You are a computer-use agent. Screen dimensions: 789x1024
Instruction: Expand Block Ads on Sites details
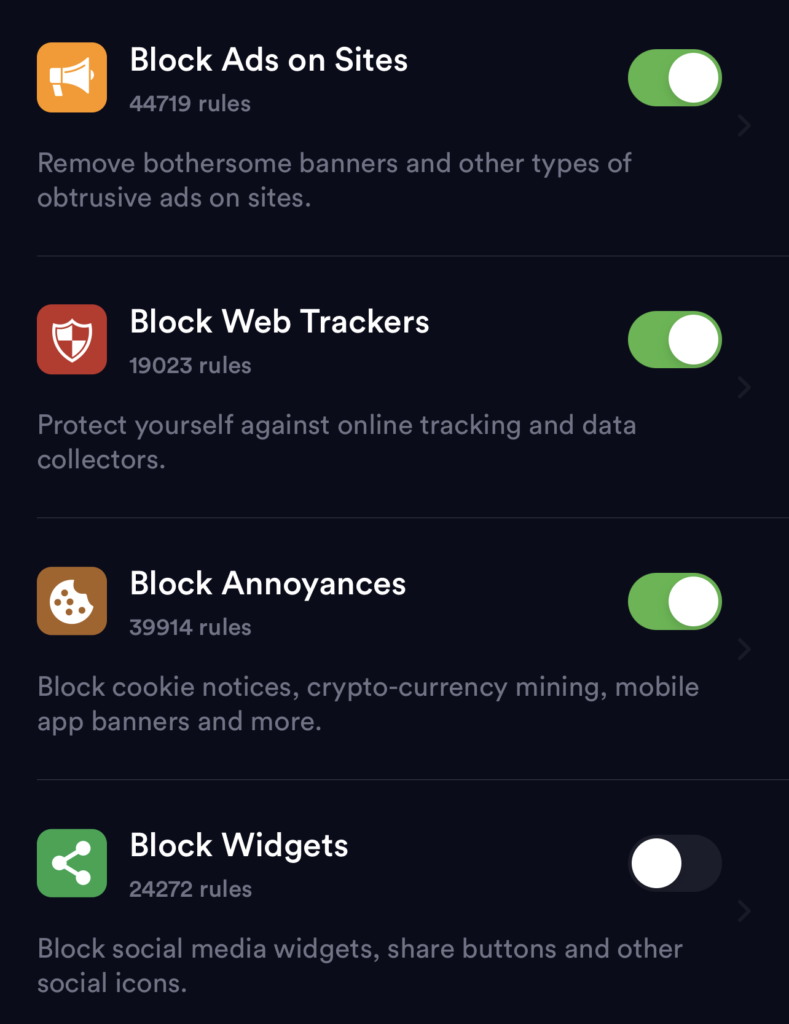[x=744, y=126]
